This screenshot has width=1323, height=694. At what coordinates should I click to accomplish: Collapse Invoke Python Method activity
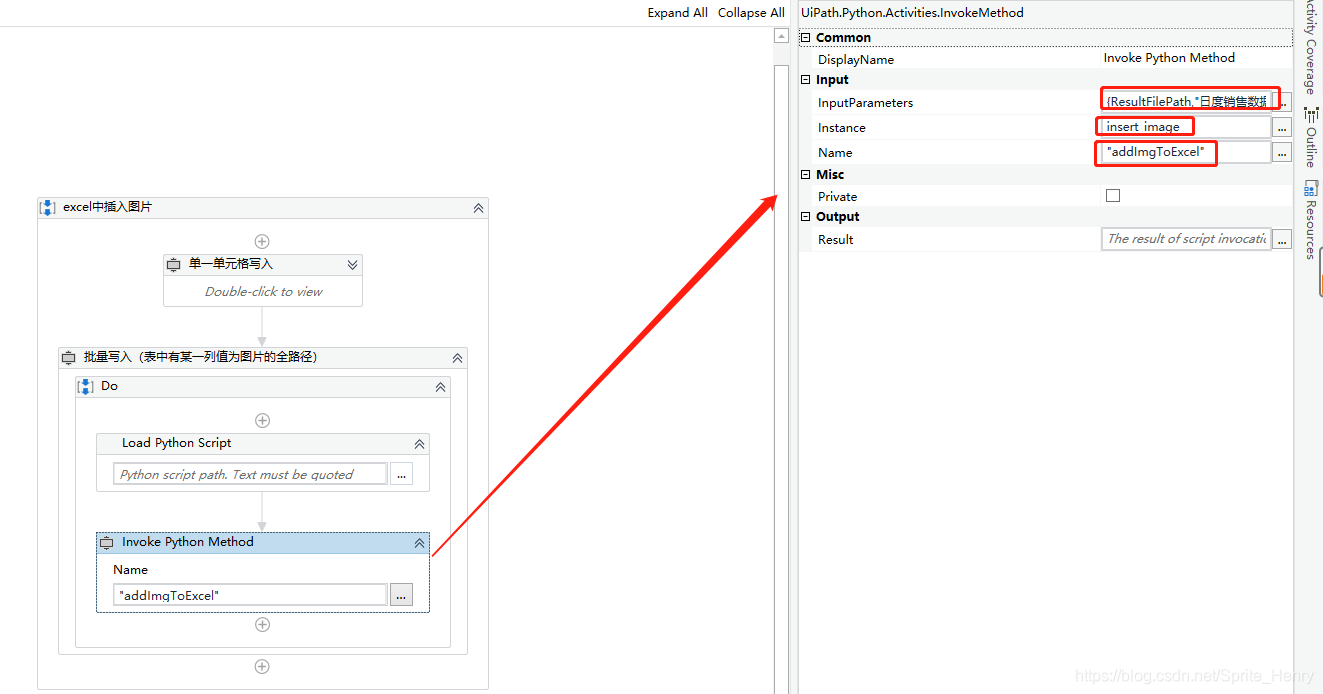pyautogui.click(x=419, y=542)
